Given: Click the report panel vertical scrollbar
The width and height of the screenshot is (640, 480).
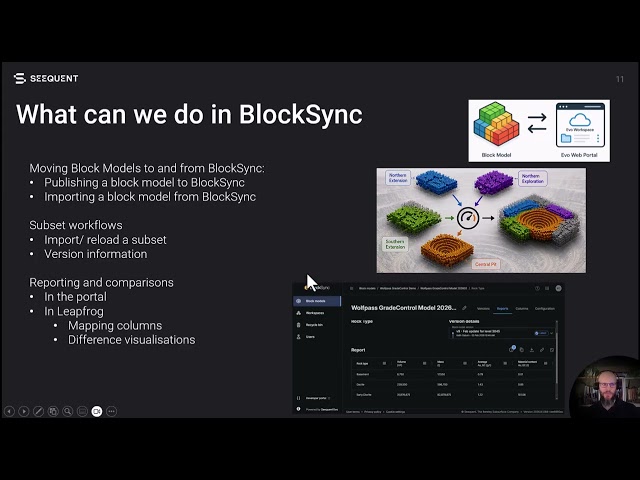Looking at the screenshot, I should (556, 359).
